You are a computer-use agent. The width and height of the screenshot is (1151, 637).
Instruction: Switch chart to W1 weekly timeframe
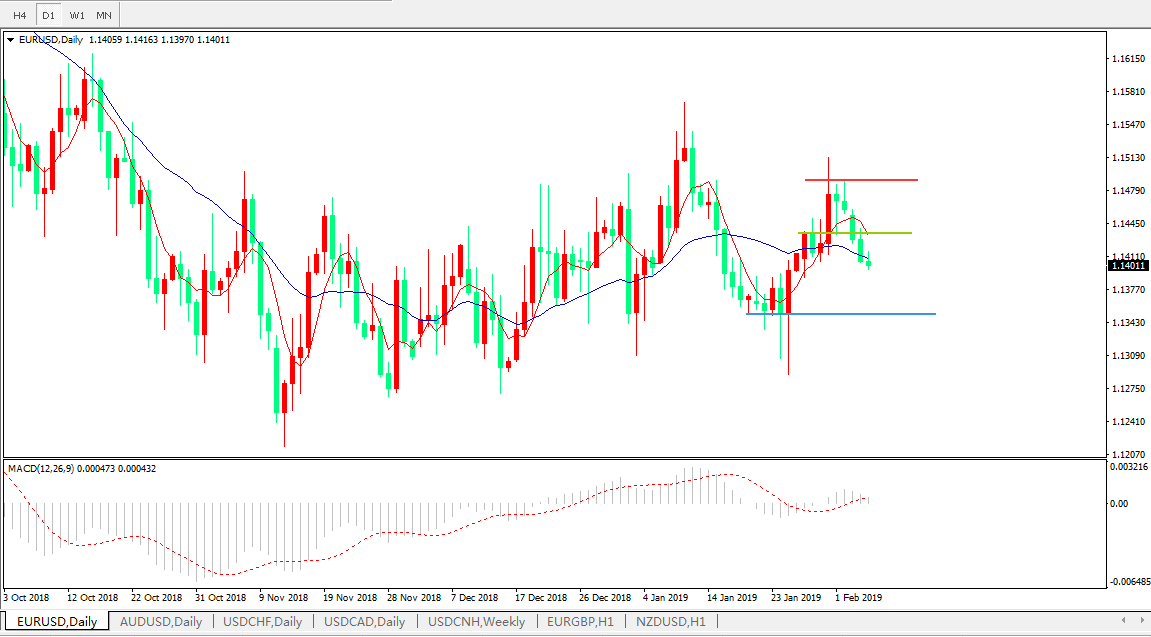point(77,15)
